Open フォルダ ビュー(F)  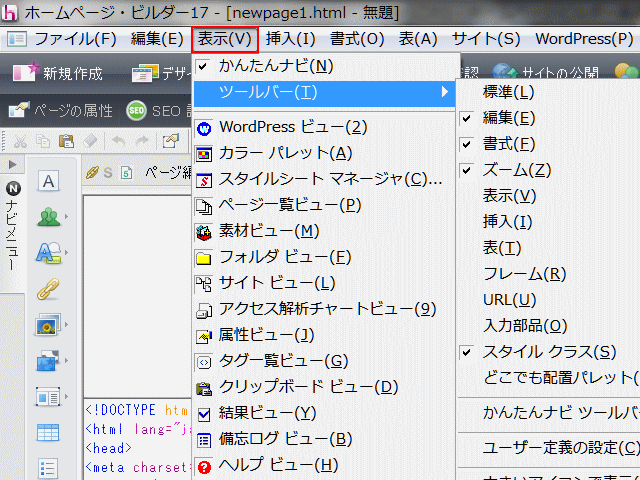pos(324,258)
